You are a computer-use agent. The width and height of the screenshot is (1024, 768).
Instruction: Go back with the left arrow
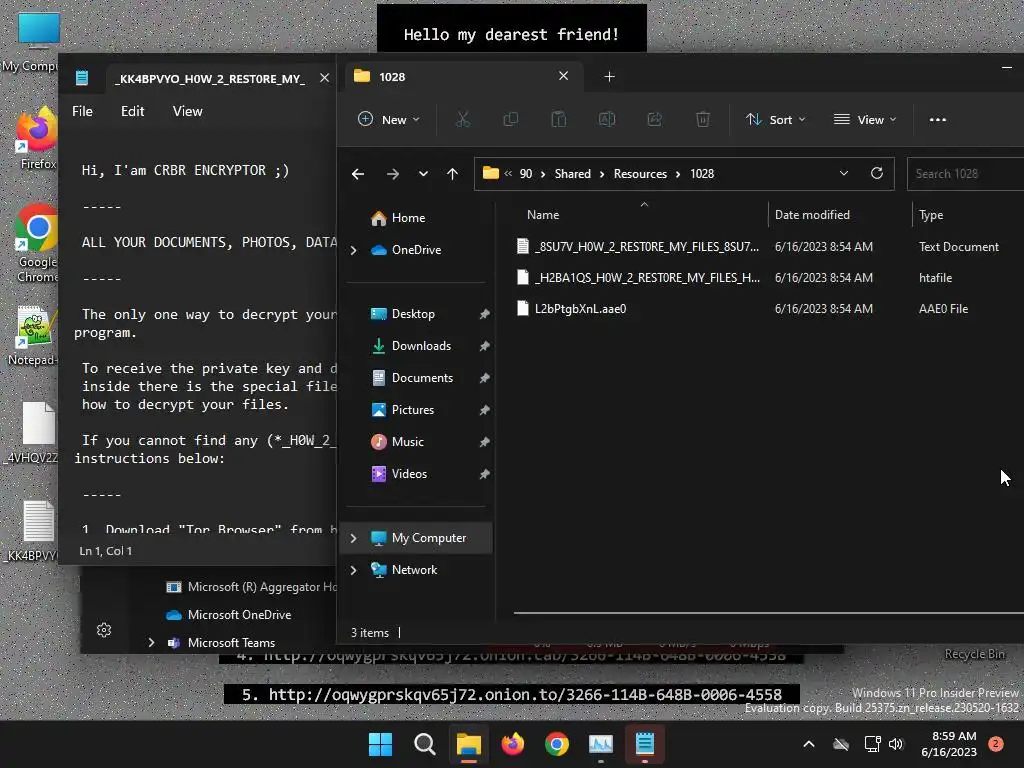358,174
